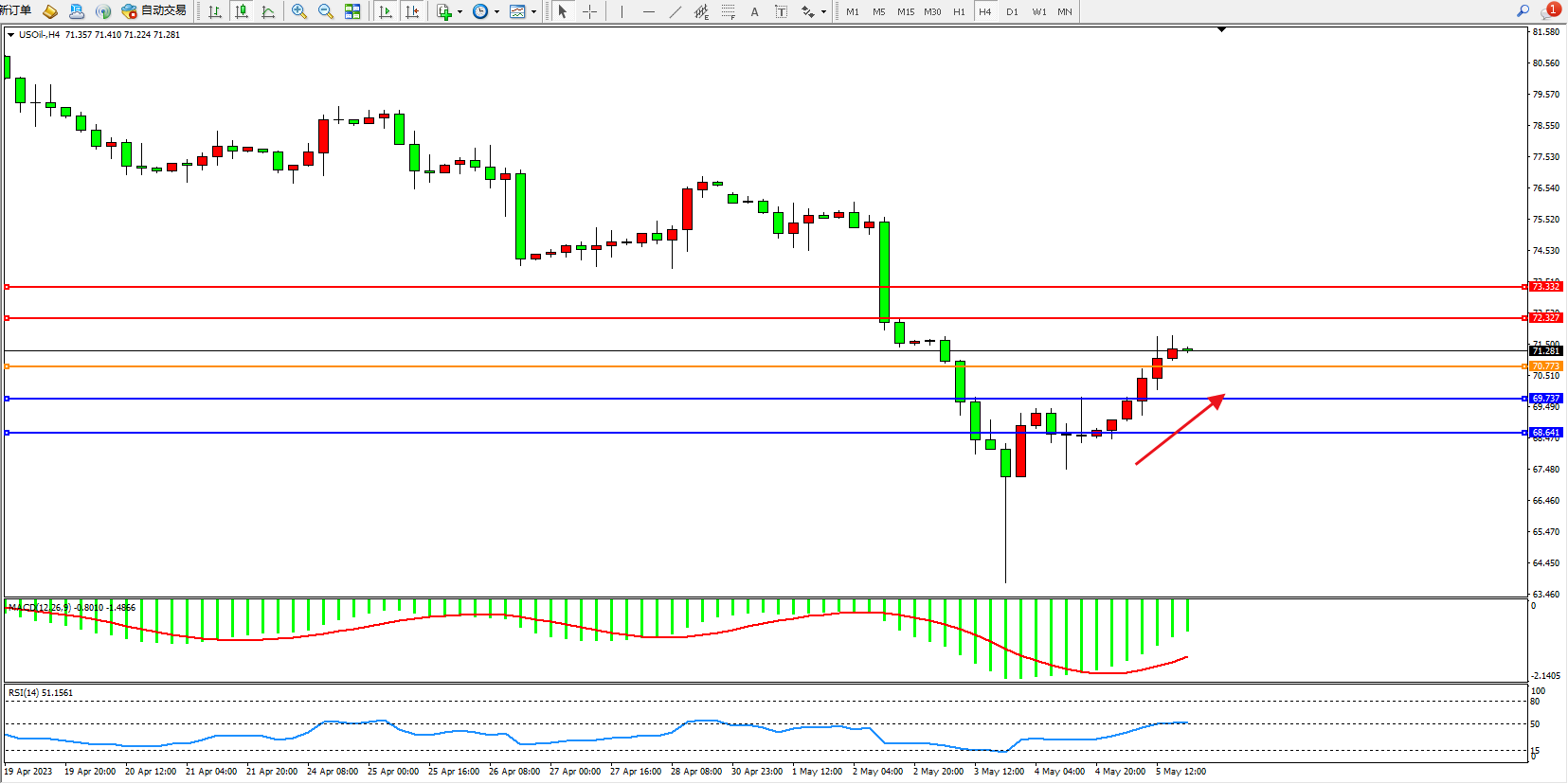1568x784 pixels.
Task: Select the Crosshair tool
Action: tap(589, 11)
